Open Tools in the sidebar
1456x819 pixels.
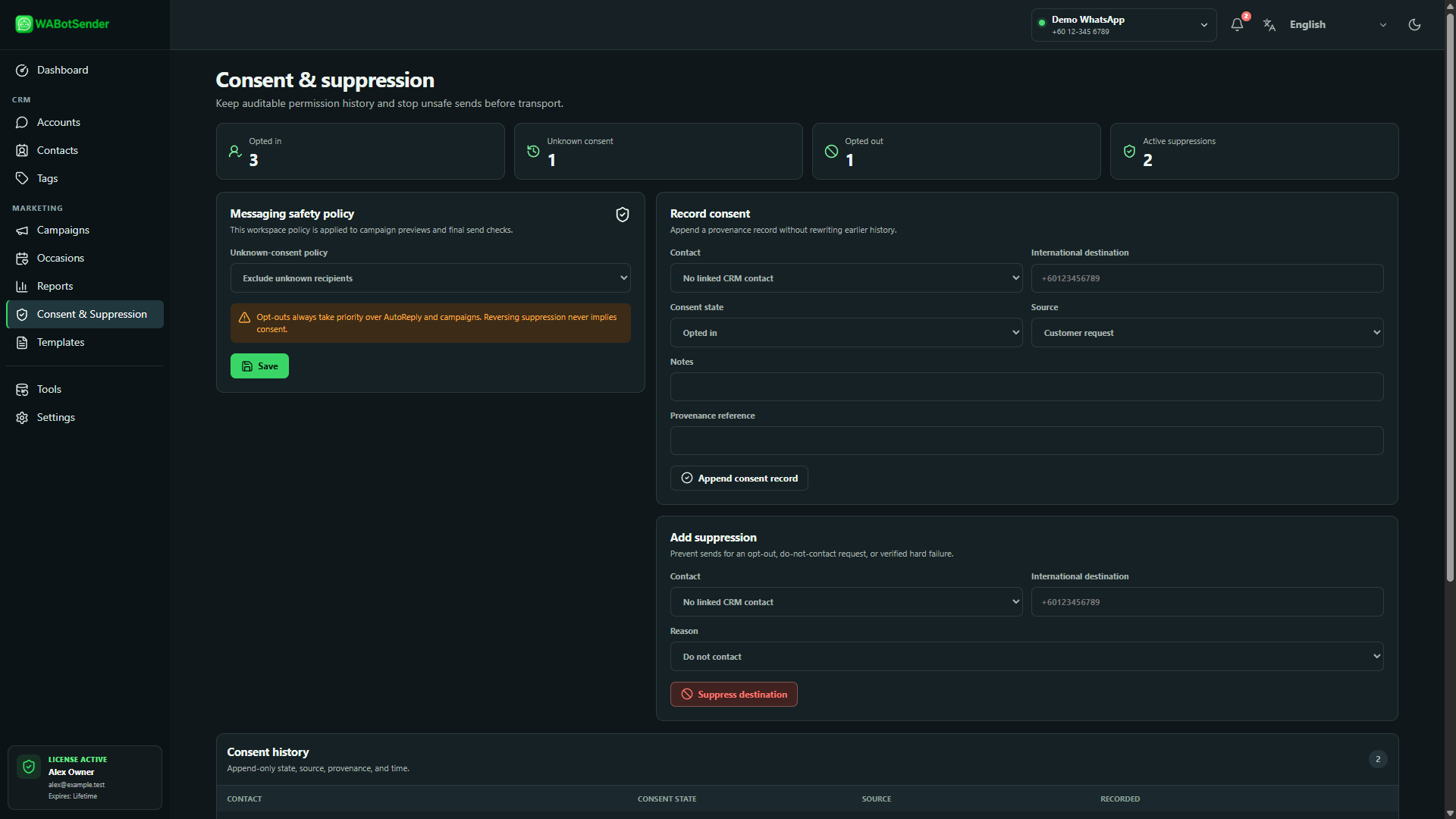click(x=85, y=389)
